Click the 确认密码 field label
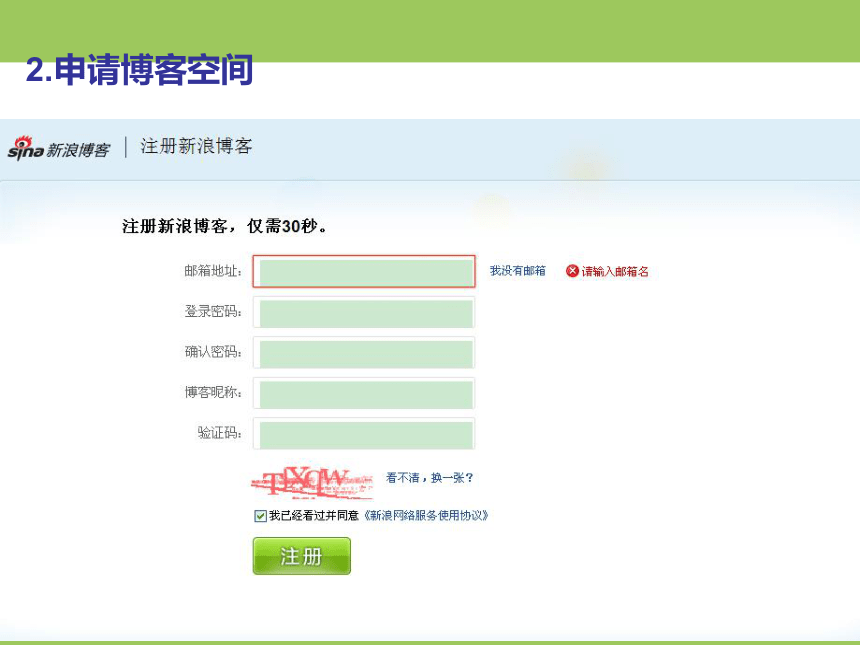The height and width of the screenshot is (645, 860). tap(213, 352)
